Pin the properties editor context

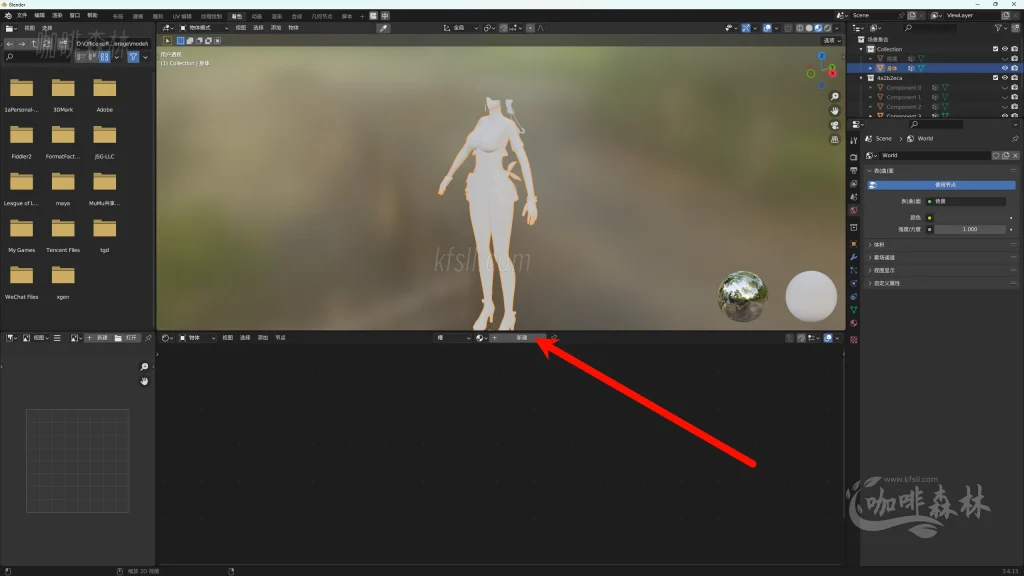[1015, 138]
